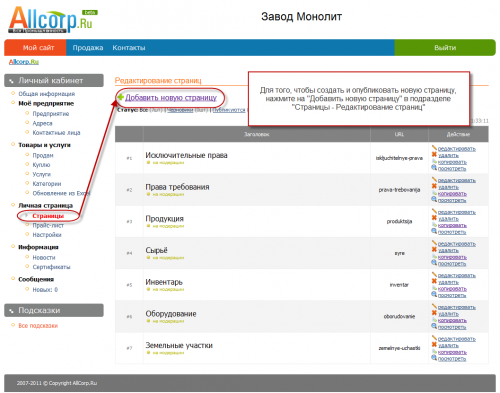Filter pages by the Черновики status link

[180, 110]
